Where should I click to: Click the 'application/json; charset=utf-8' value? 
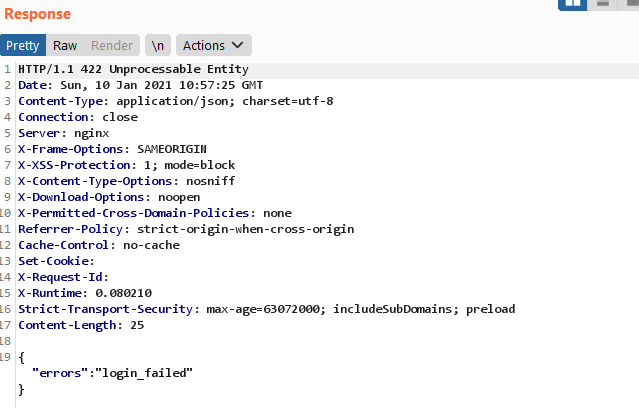(225, 101)
